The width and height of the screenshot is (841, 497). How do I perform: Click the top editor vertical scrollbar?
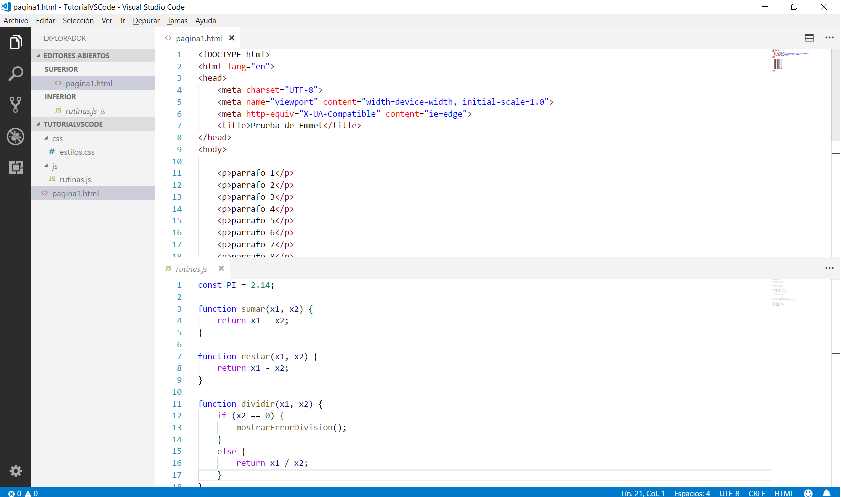click(836, 94)
